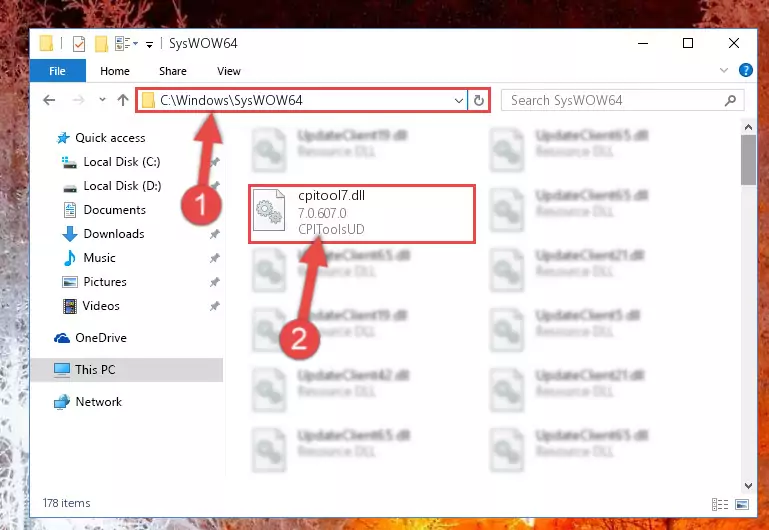
Task: Open Videos in the navigation pane
Action: tap(101, 306)
